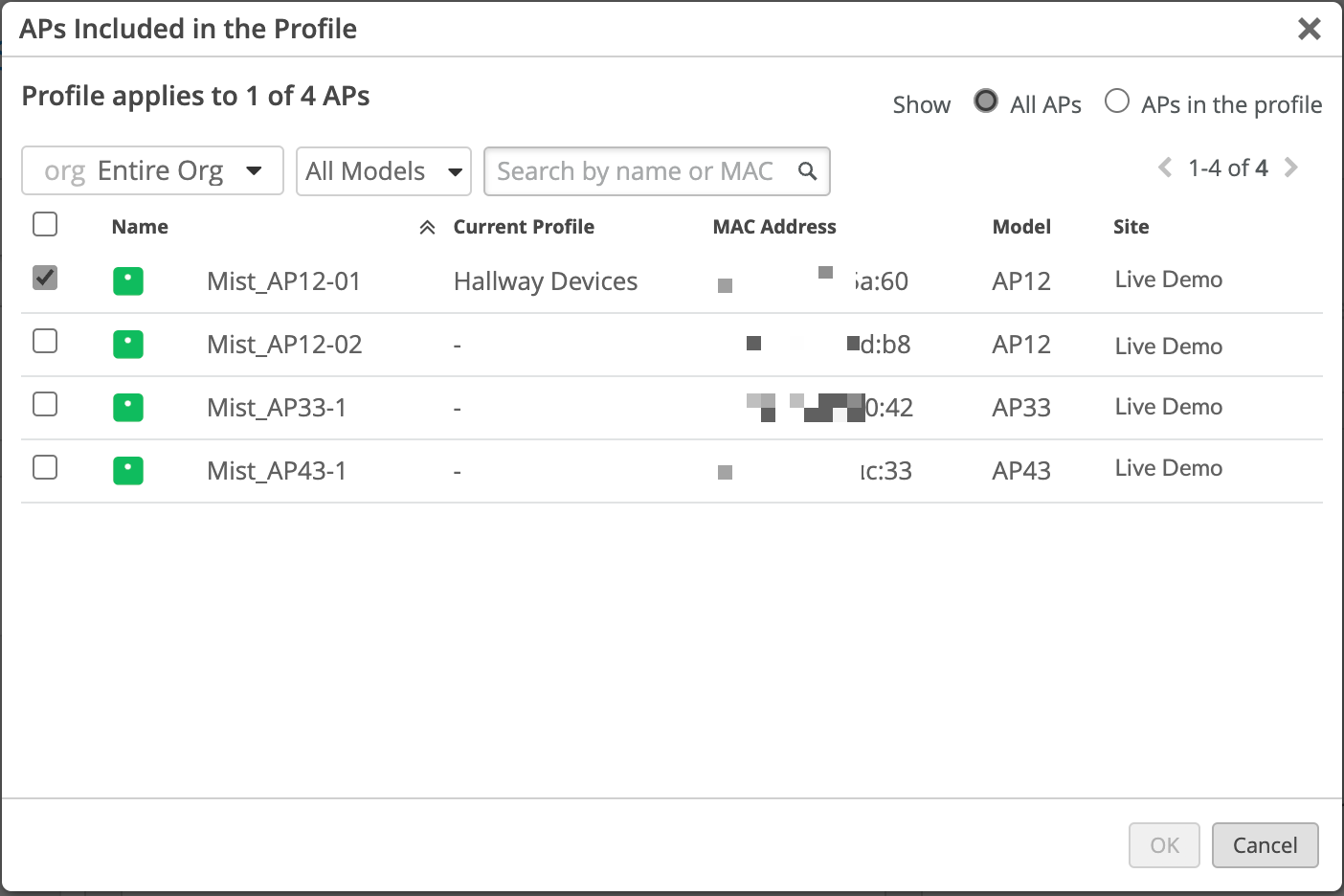Tick the select-all header checkbox
Image resolution: width=1344 pixels, height=896 pixels.
(x=45, y=224)
